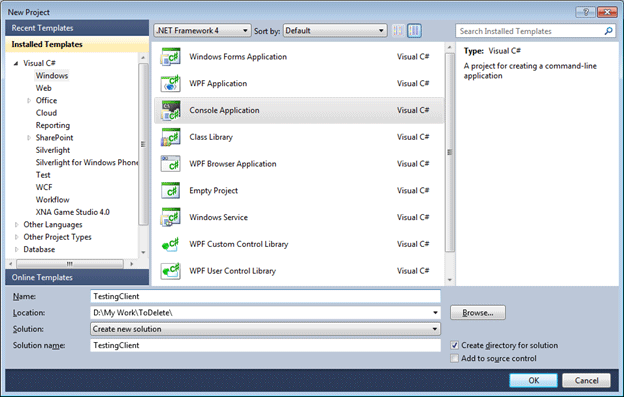
Task: Click the "Windows Service" template name
Action: (x=218, y=217)
